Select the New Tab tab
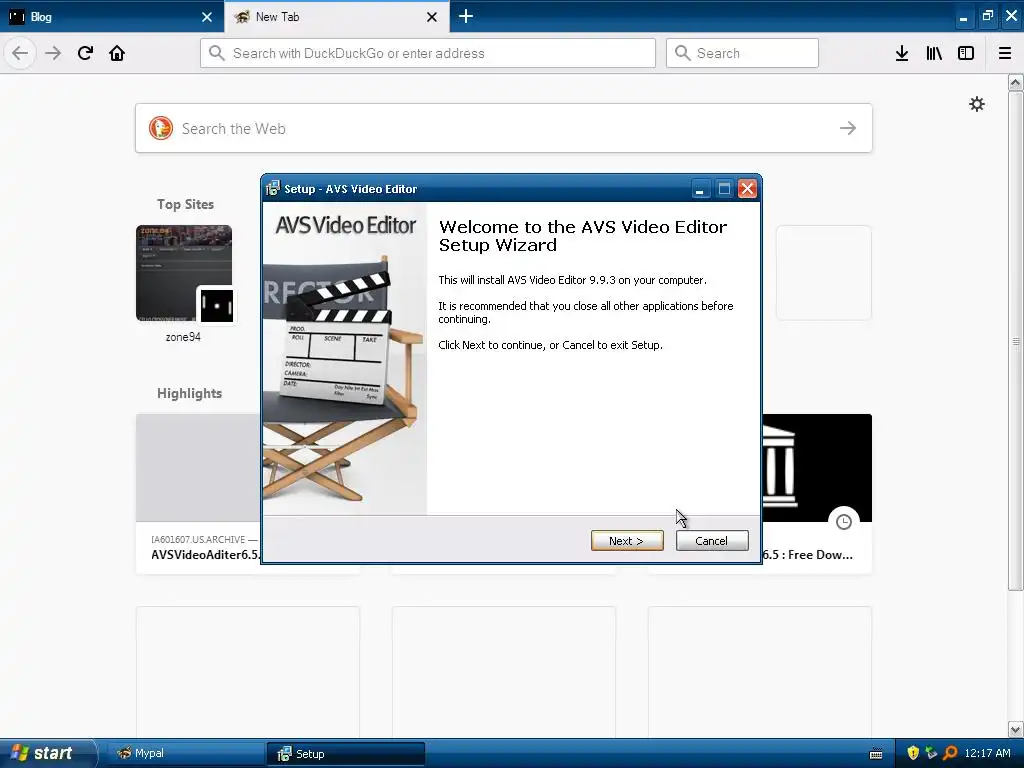1024x768 pixels. (x=336, y=17)
